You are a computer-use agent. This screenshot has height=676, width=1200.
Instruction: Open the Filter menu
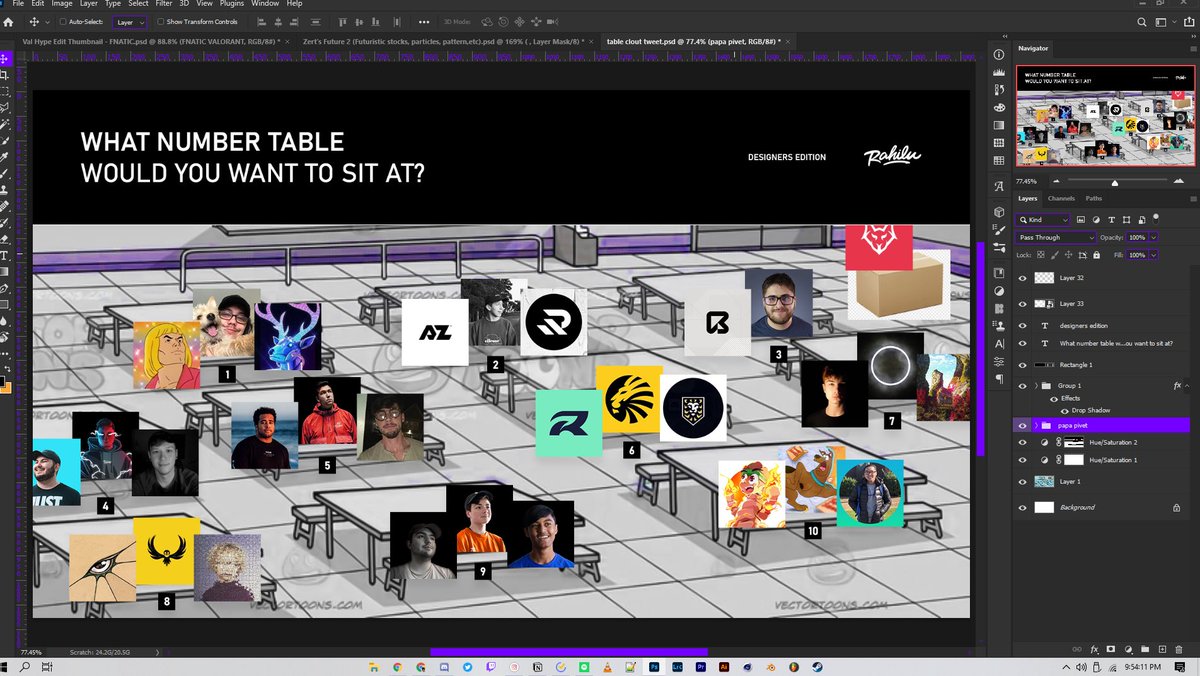163,4
